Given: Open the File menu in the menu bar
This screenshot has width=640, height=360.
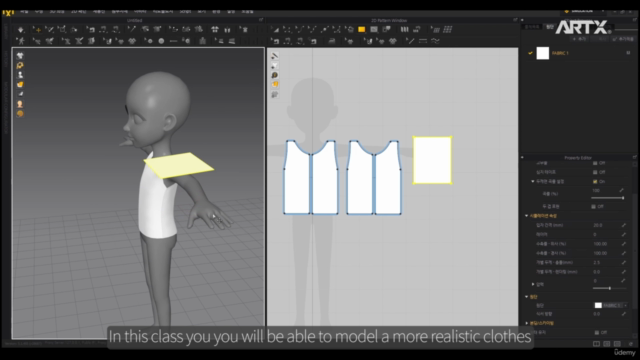Looking at the screenshot, I should point(24,11).
